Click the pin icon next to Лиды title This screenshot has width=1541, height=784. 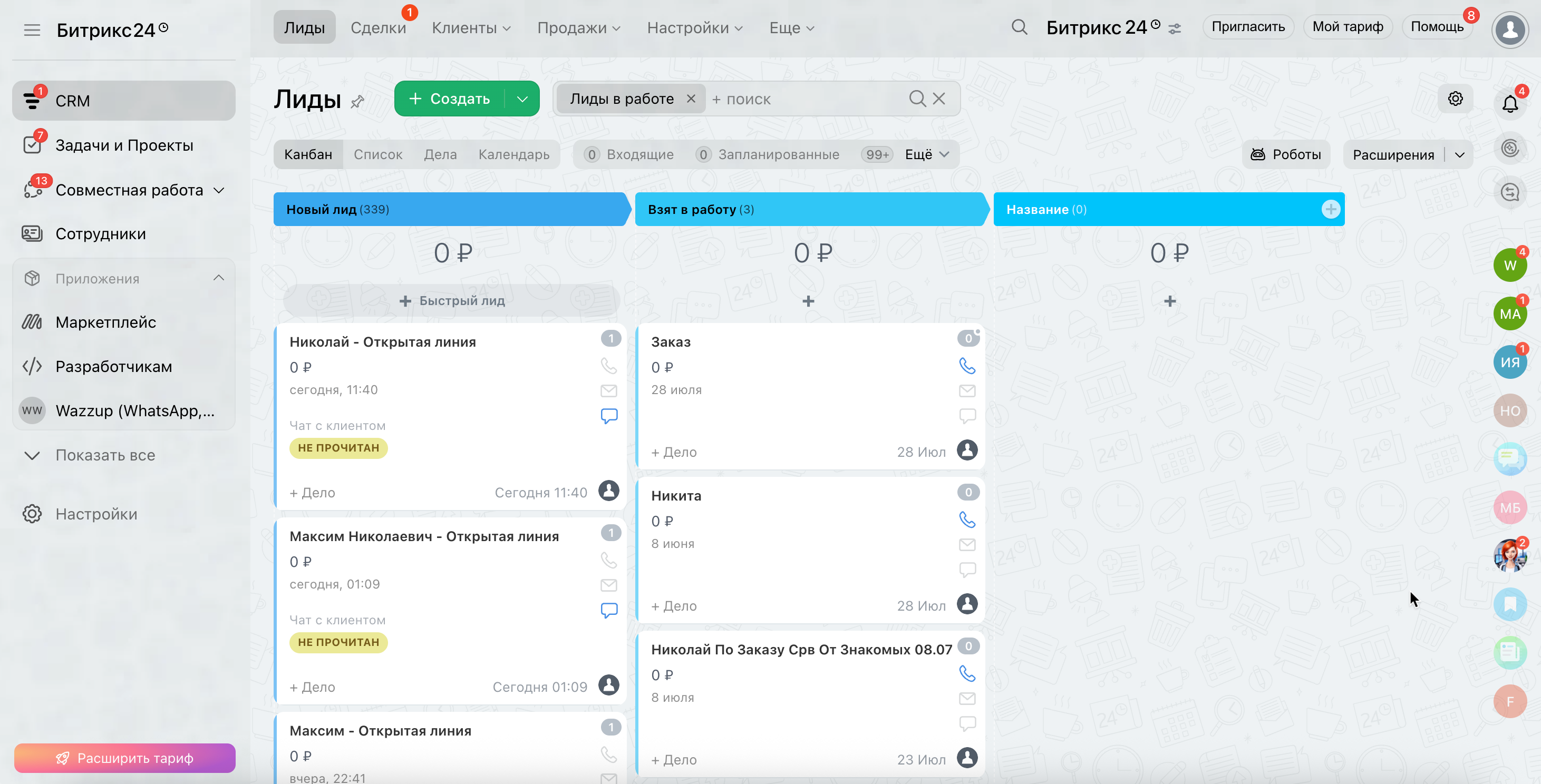click(358, 101)
